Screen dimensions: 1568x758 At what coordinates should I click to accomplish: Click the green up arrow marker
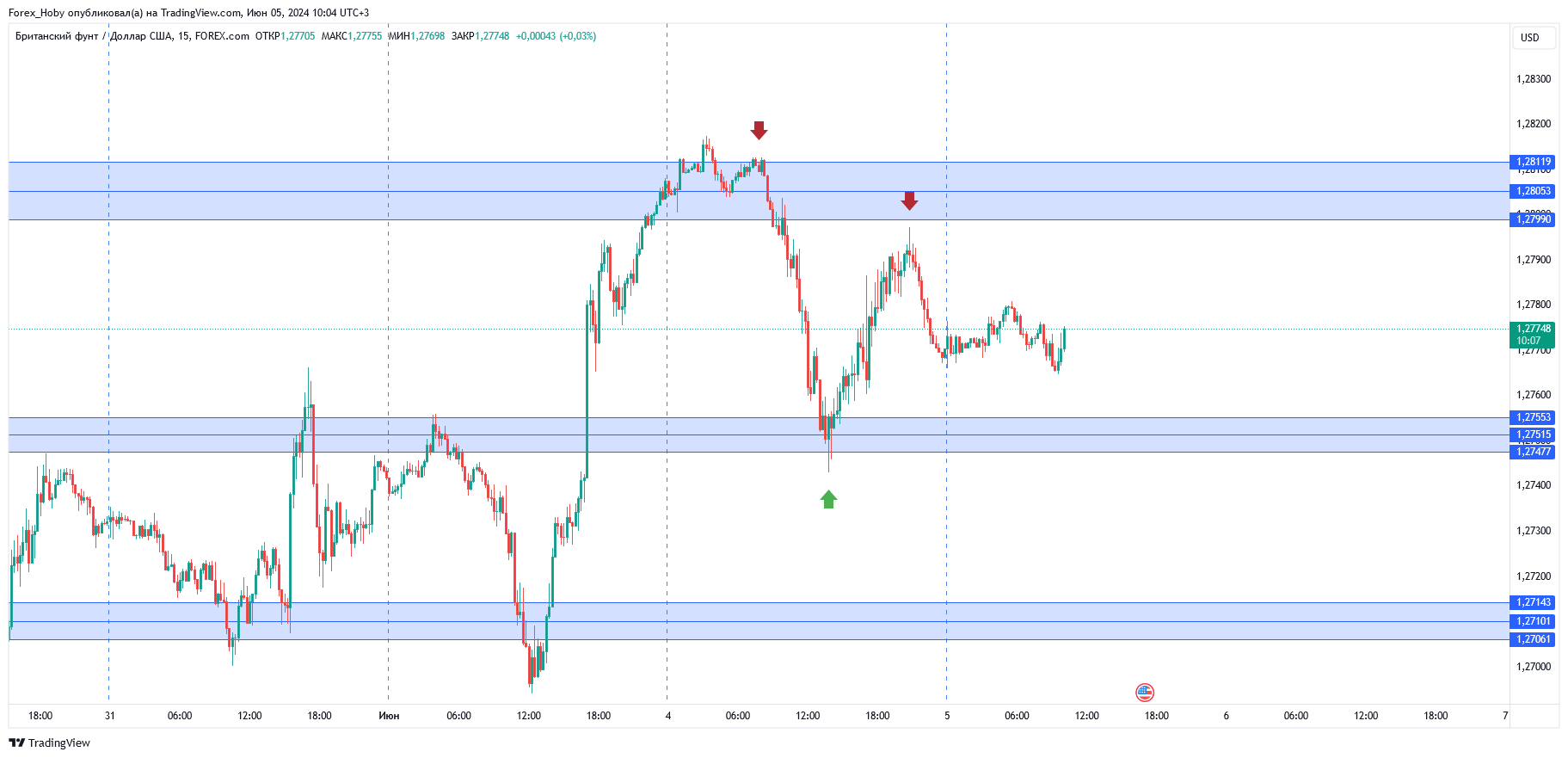point(828,499)
